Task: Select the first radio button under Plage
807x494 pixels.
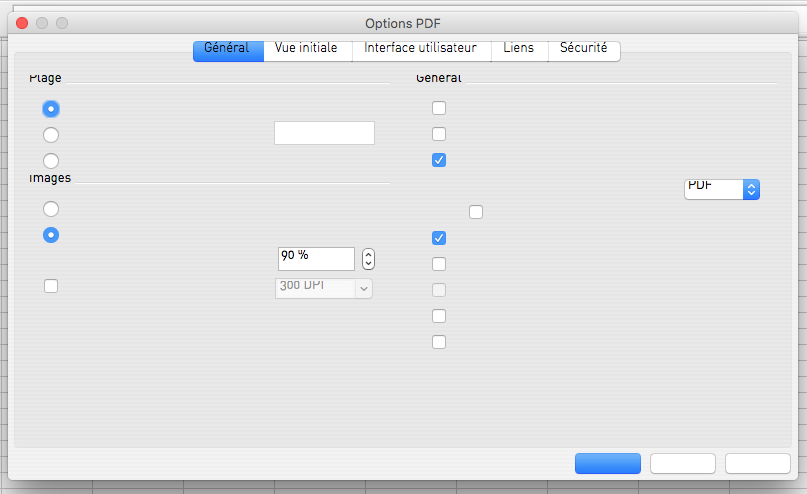Action: click(x=51, y=109)
